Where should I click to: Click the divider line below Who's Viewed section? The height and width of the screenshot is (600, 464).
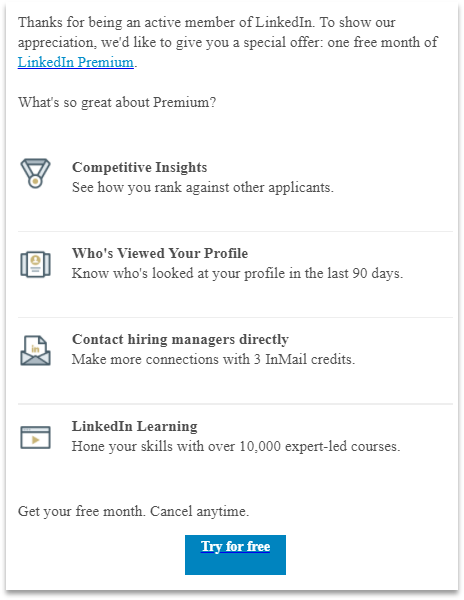235,317
